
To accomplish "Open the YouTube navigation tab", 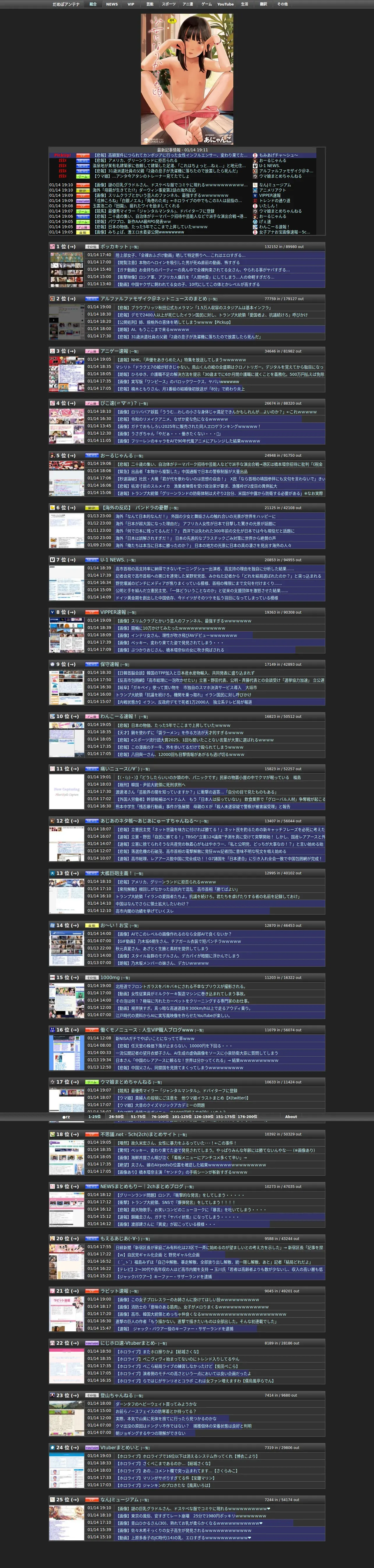I will pyautogui.click(x=225, y=4).
